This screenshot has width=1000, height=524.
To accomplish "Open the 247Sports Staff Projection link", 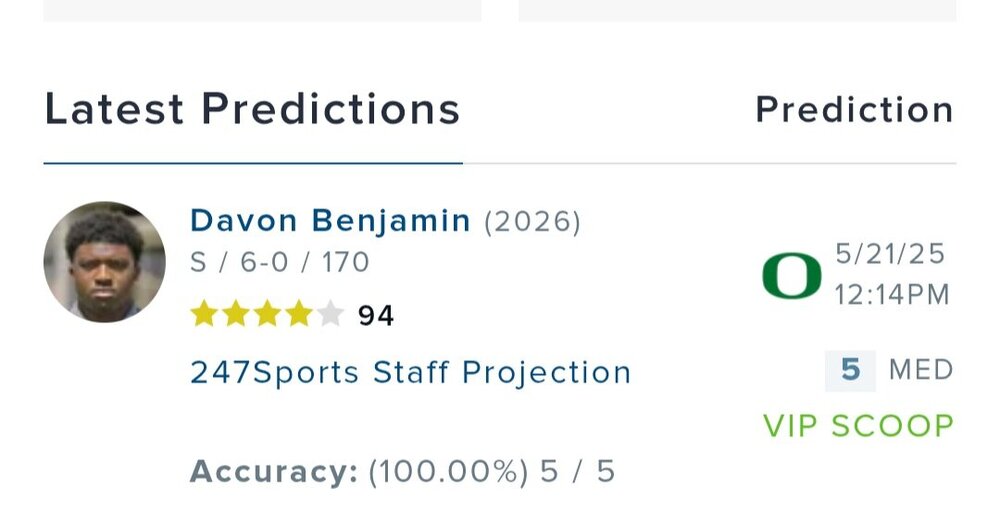I will [410, 372].
